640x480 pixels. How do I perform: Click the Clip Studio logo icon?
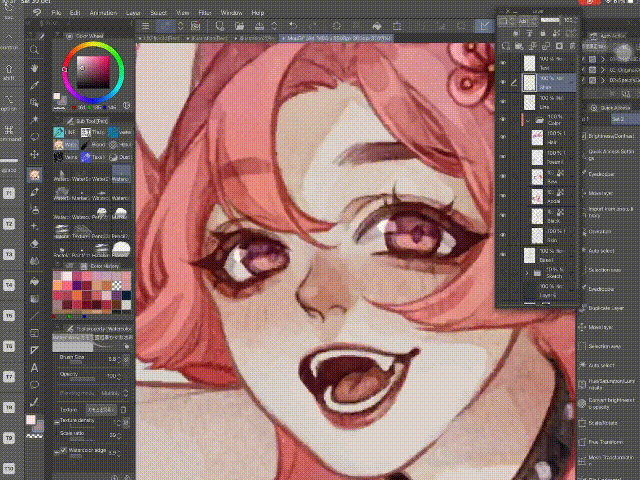click(x=37, y=13)
